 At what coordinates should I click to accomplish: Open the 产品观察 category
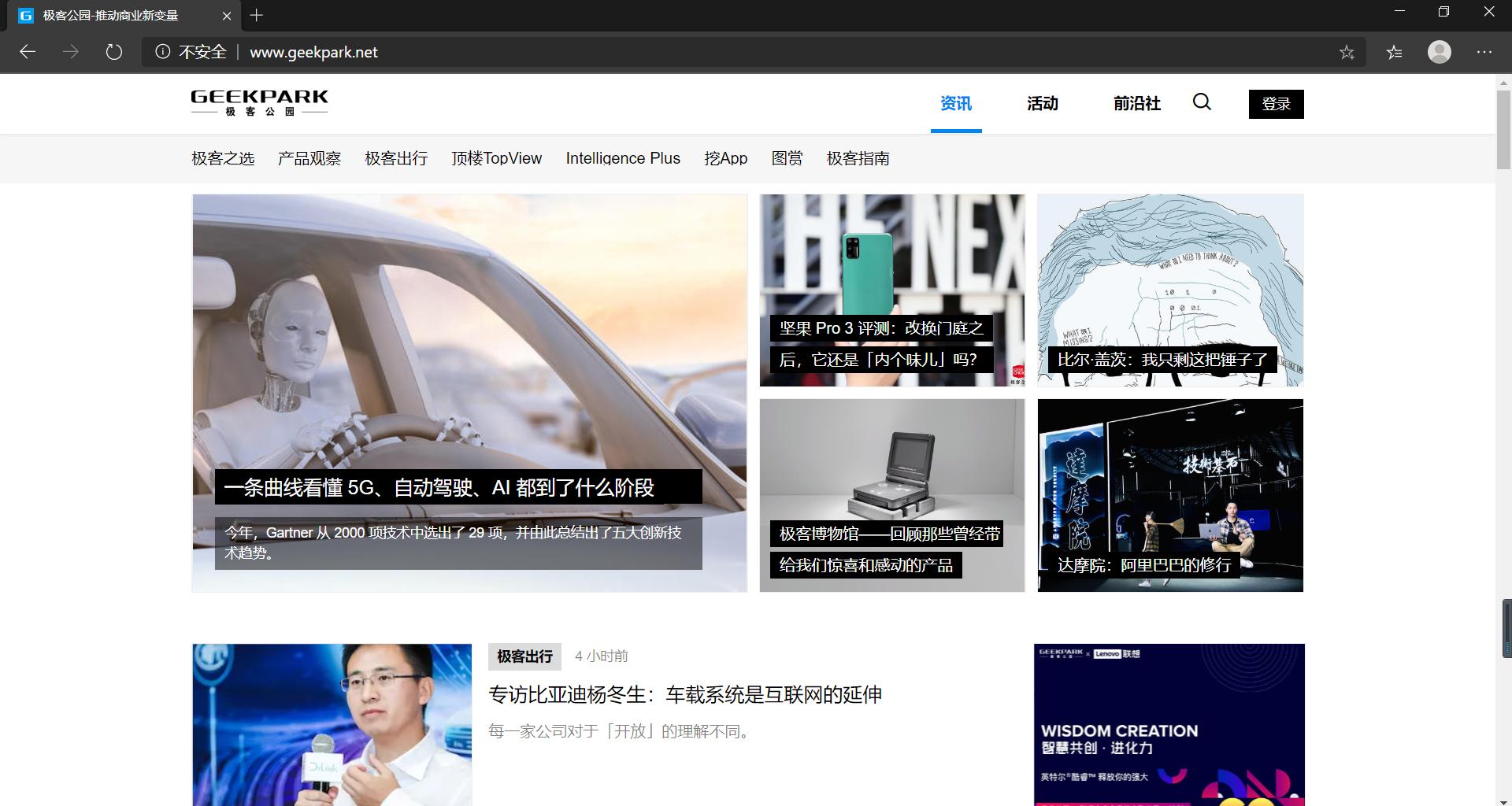pos(309,158)
